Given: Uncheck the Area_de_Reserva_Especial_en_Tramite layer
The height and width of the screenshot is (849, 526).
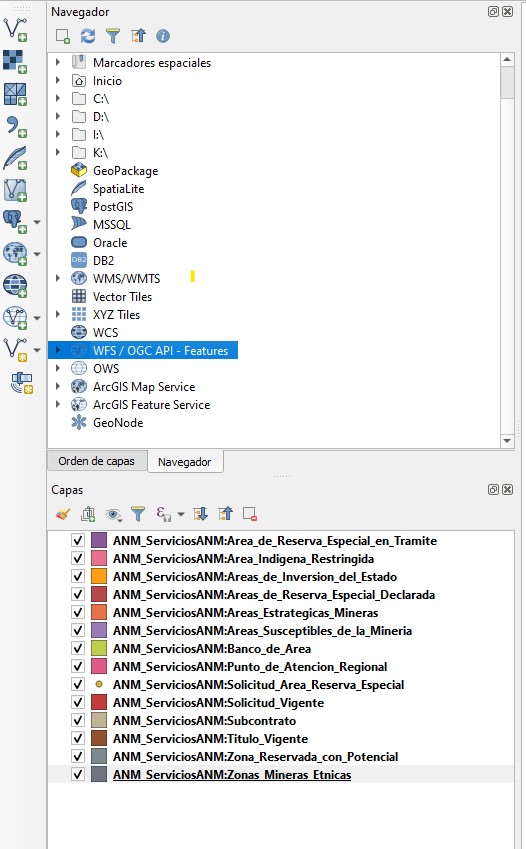Looking at the screenshot, I should coord(78,540).
